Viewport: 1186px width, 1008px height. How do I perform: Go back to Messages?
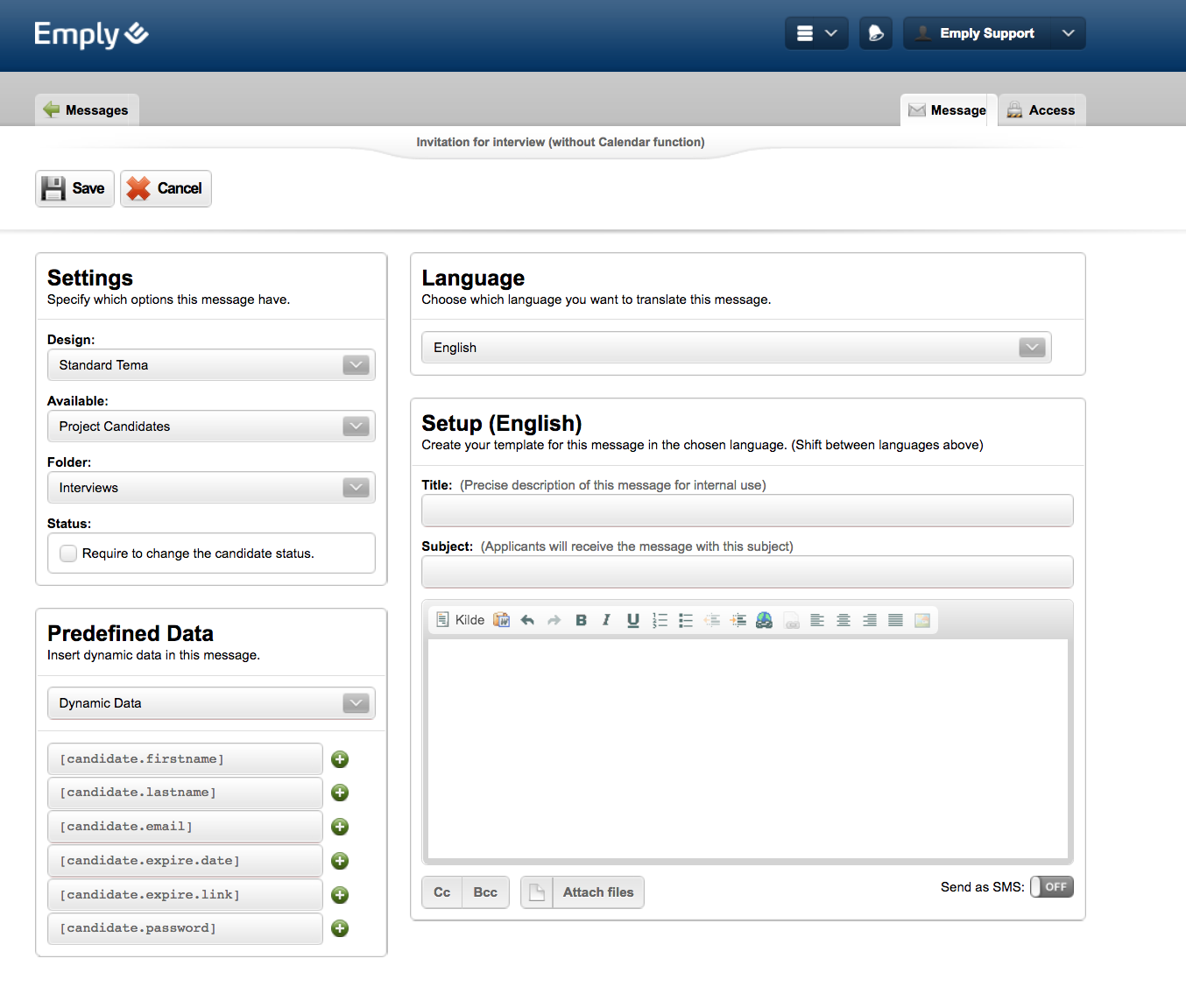87,110
